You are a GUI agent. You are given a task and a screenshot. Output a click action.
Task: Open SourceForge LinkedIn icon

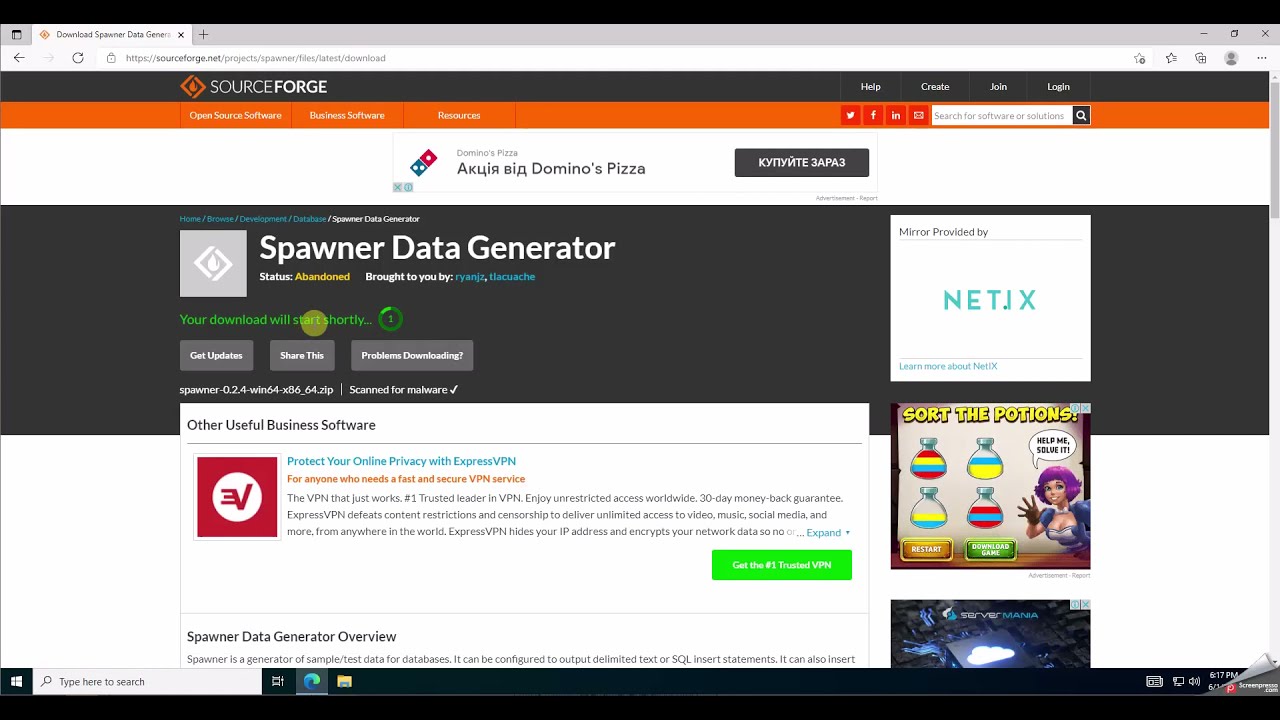coord(896,116)
